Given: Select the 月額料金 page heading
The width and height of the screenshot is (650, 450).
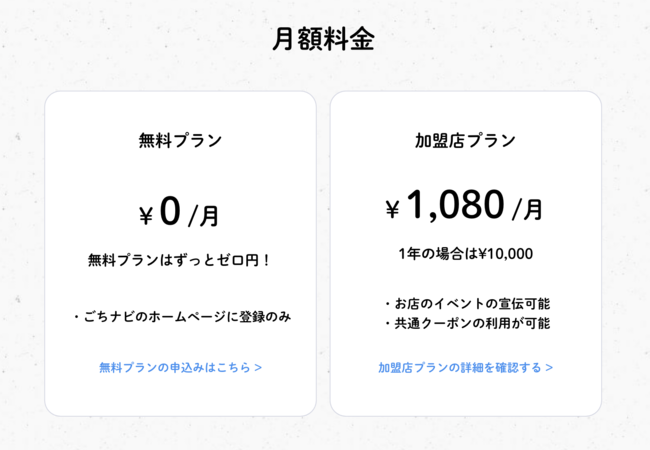Looking at the screenshot, I should coord(323,40).
